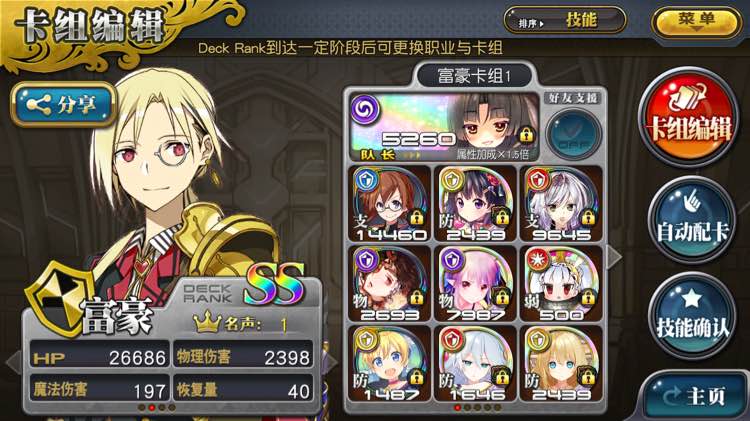Image resolution: width=750 pixels, height=421 pixels.
Task: Expand the 菜单 menu dropdown
Action: click(x=696, y=21)
